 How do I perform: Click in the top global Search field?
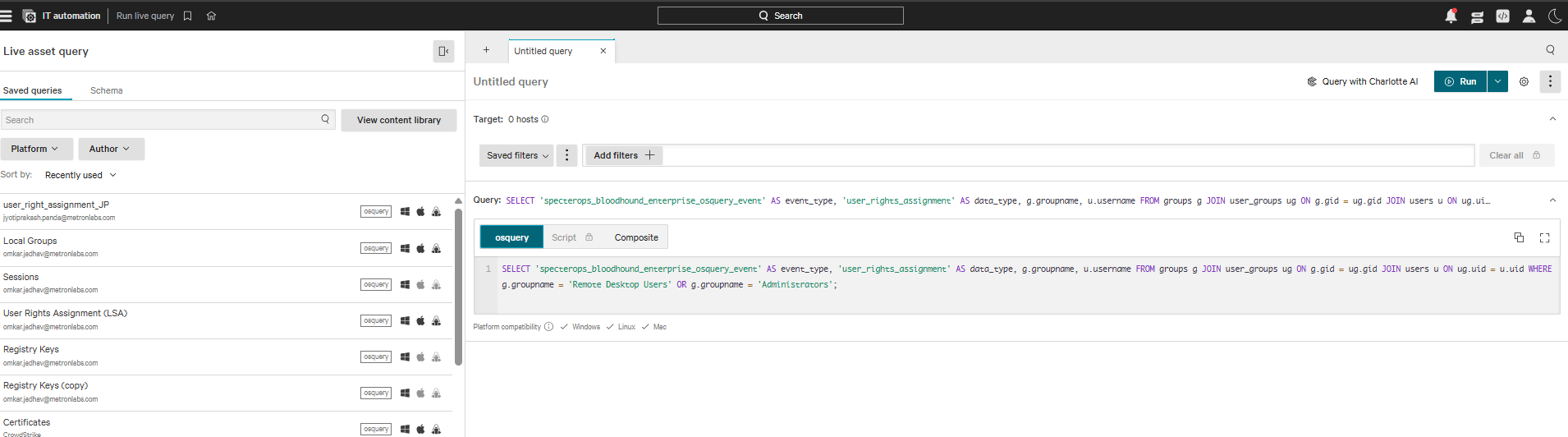click(x=780, y=16)
